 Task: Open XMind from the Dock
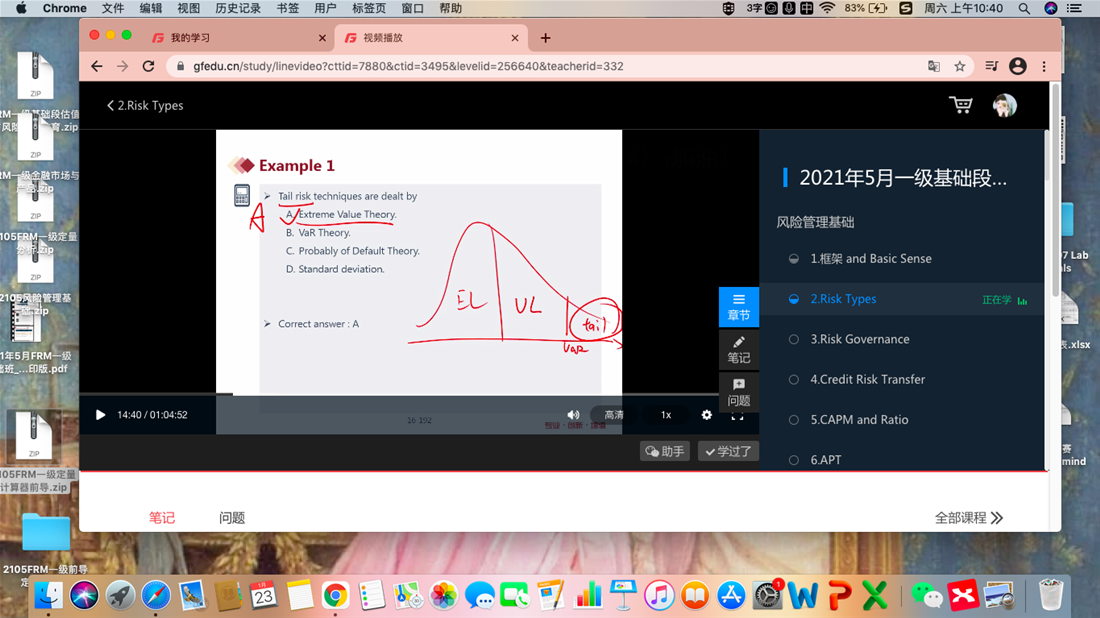(x=963, y=596)
